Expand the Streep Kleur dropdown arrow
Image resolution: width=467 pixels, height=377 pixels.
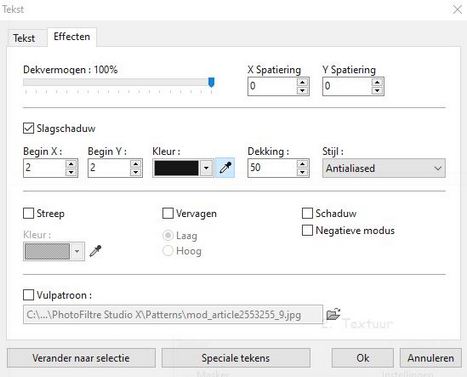[x=77, y=251]
